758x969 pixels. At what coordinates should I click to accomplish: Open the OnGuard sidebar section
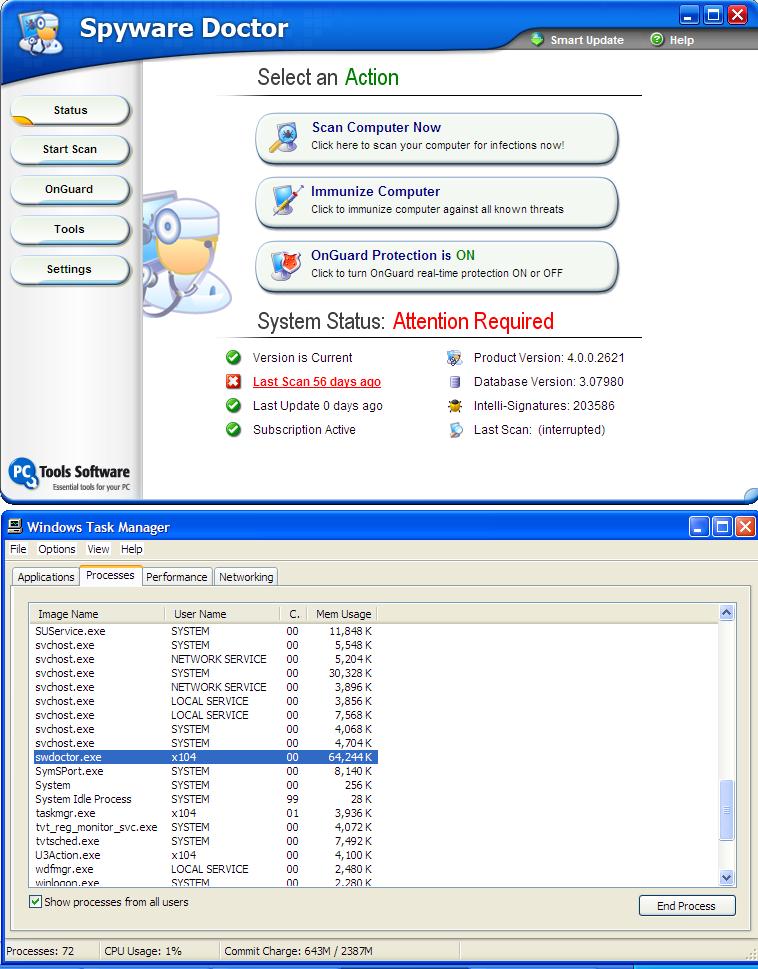70,190
